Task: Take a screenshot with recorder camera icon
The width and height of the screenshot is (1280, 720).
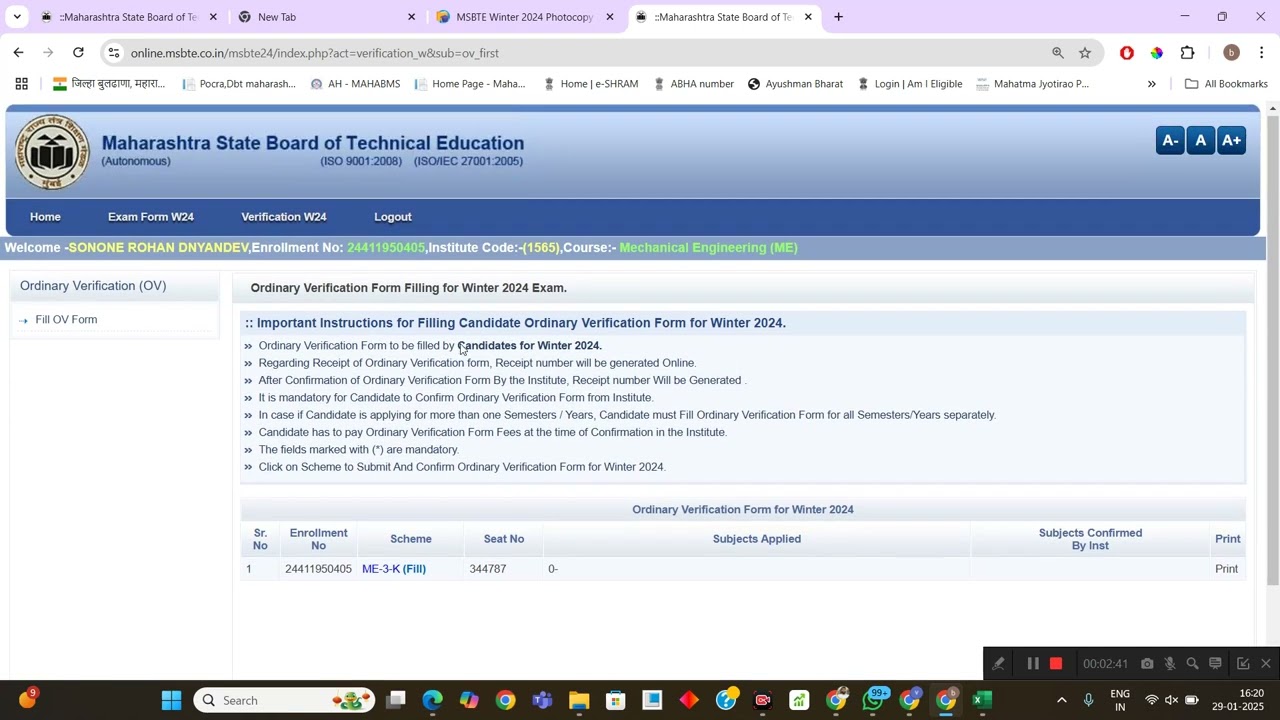Action: pos(1147,664)
